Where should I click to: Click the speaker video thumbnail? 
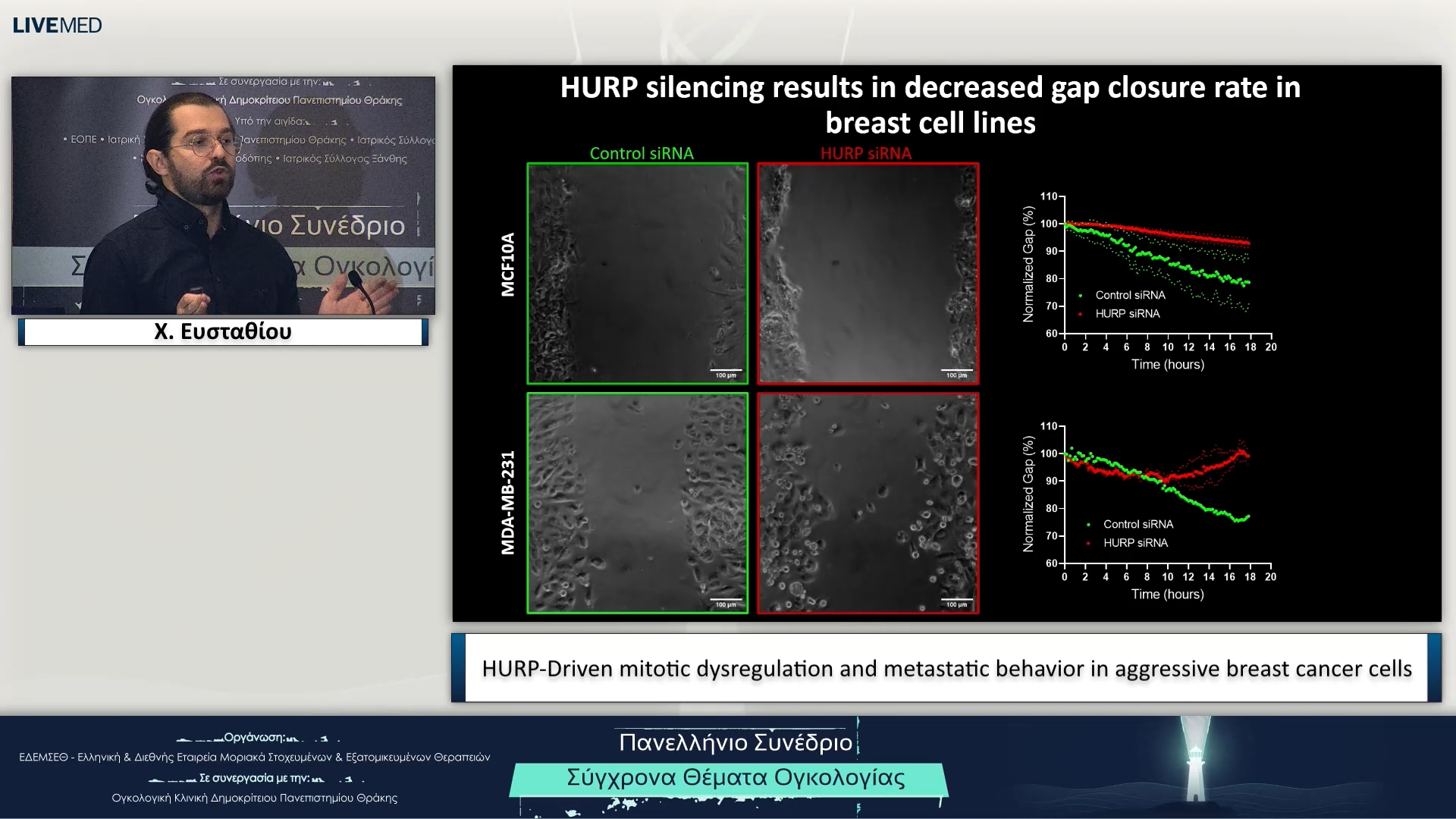pos(223,196)
